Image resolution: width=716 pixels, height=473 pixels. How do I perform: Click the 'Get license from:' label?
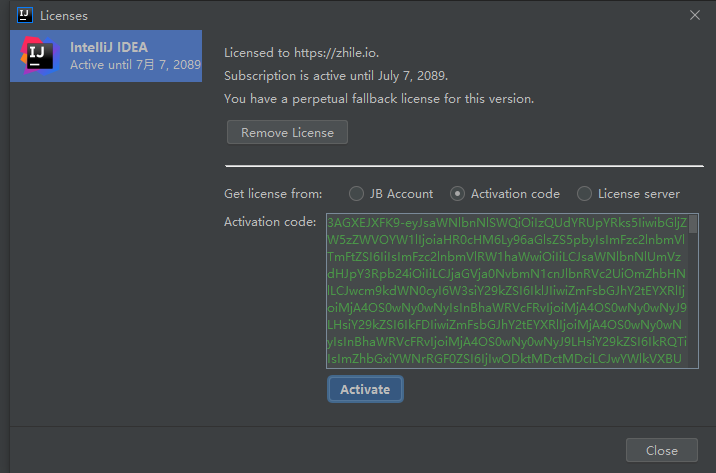[273, 194]
